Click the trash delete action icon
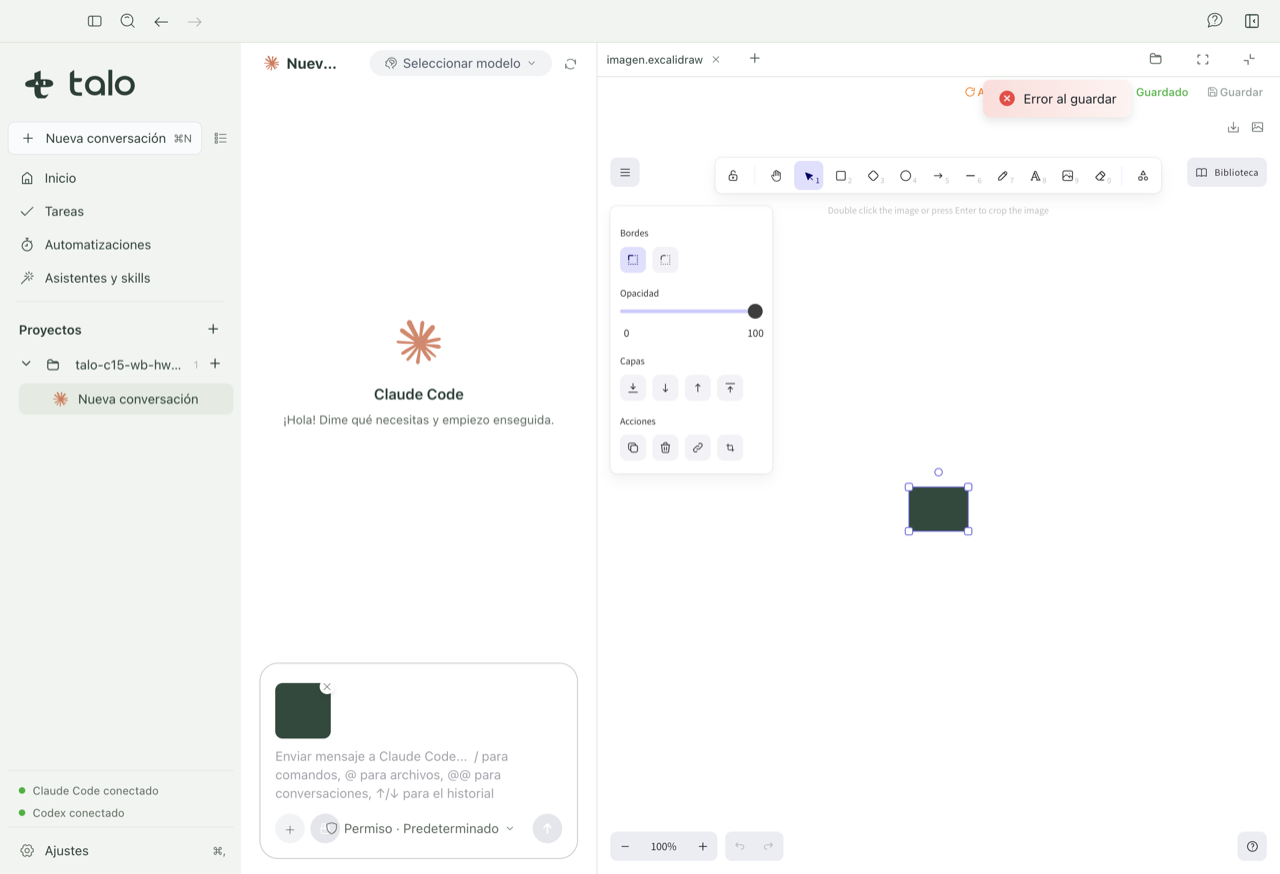 (x=665, y=448)
